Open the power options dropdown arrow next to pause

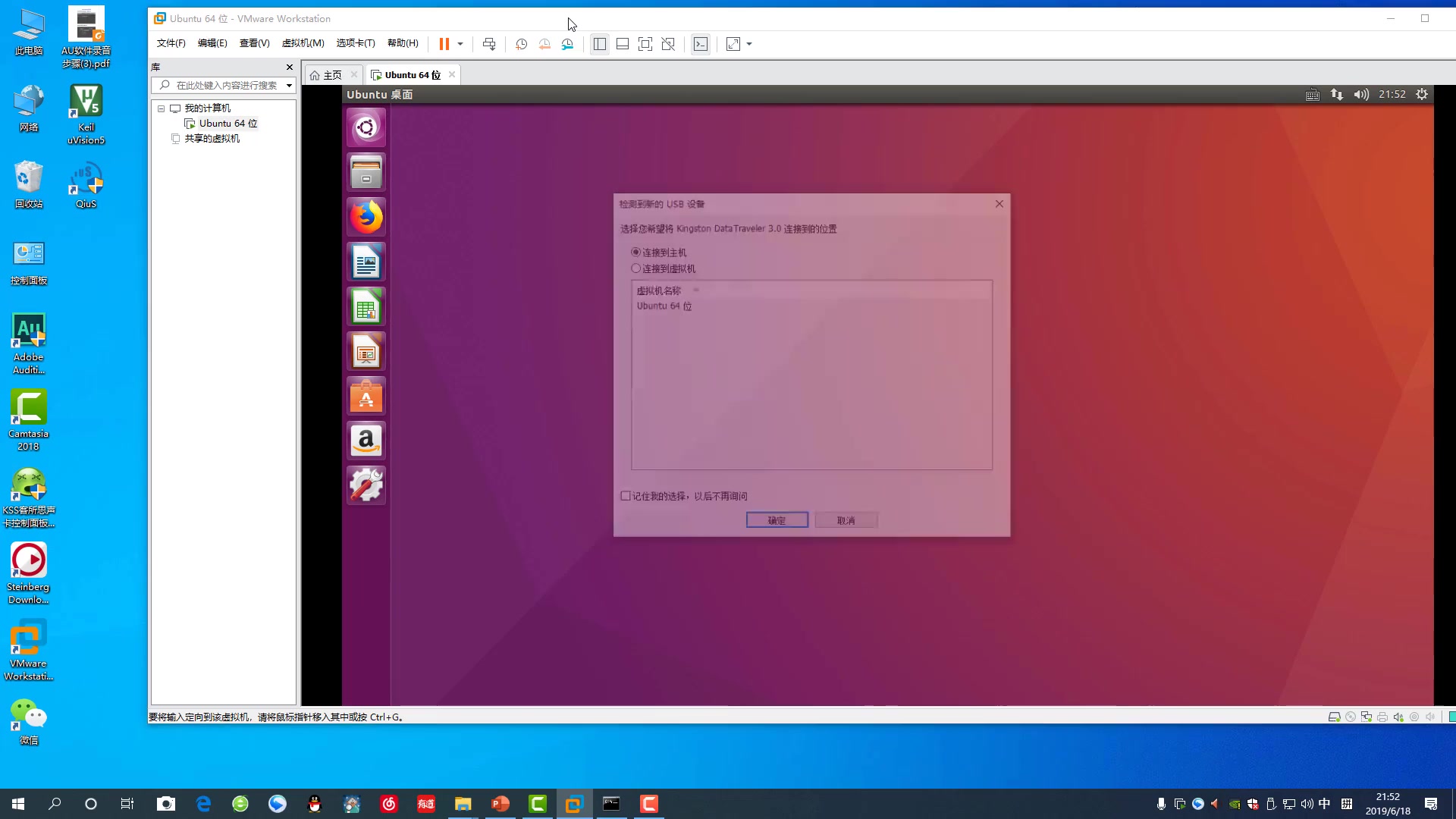pyautogui.click(x=460, y=44)
